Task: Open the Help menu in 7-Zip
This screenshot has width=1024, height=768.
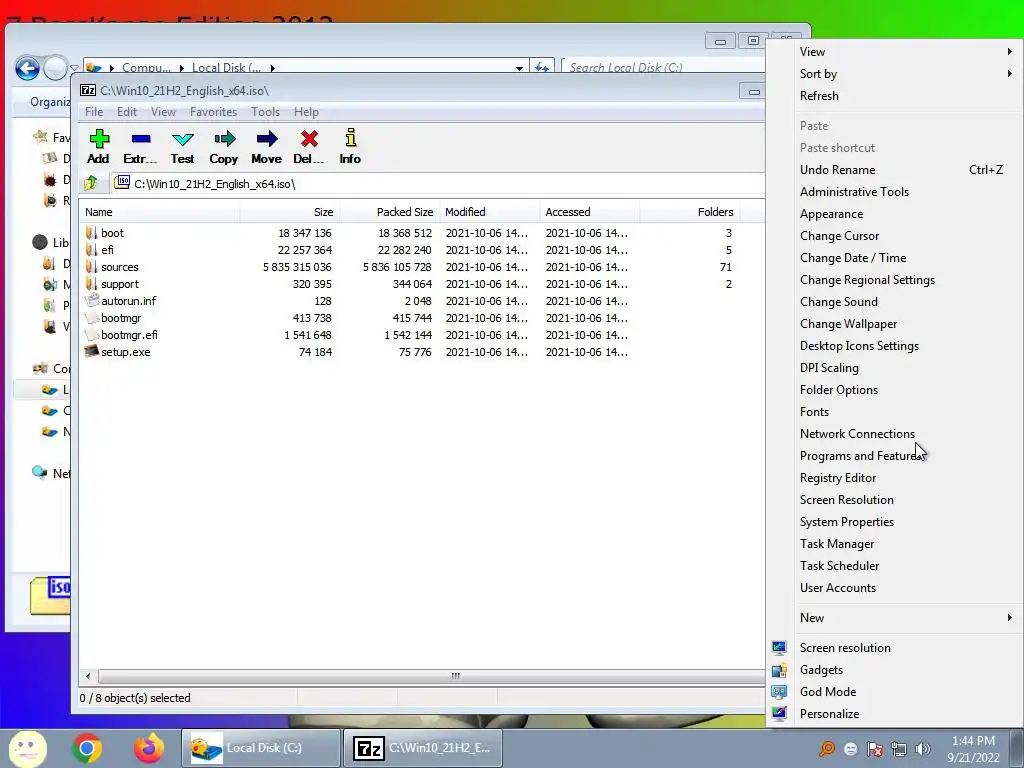Action: [306, 112]
